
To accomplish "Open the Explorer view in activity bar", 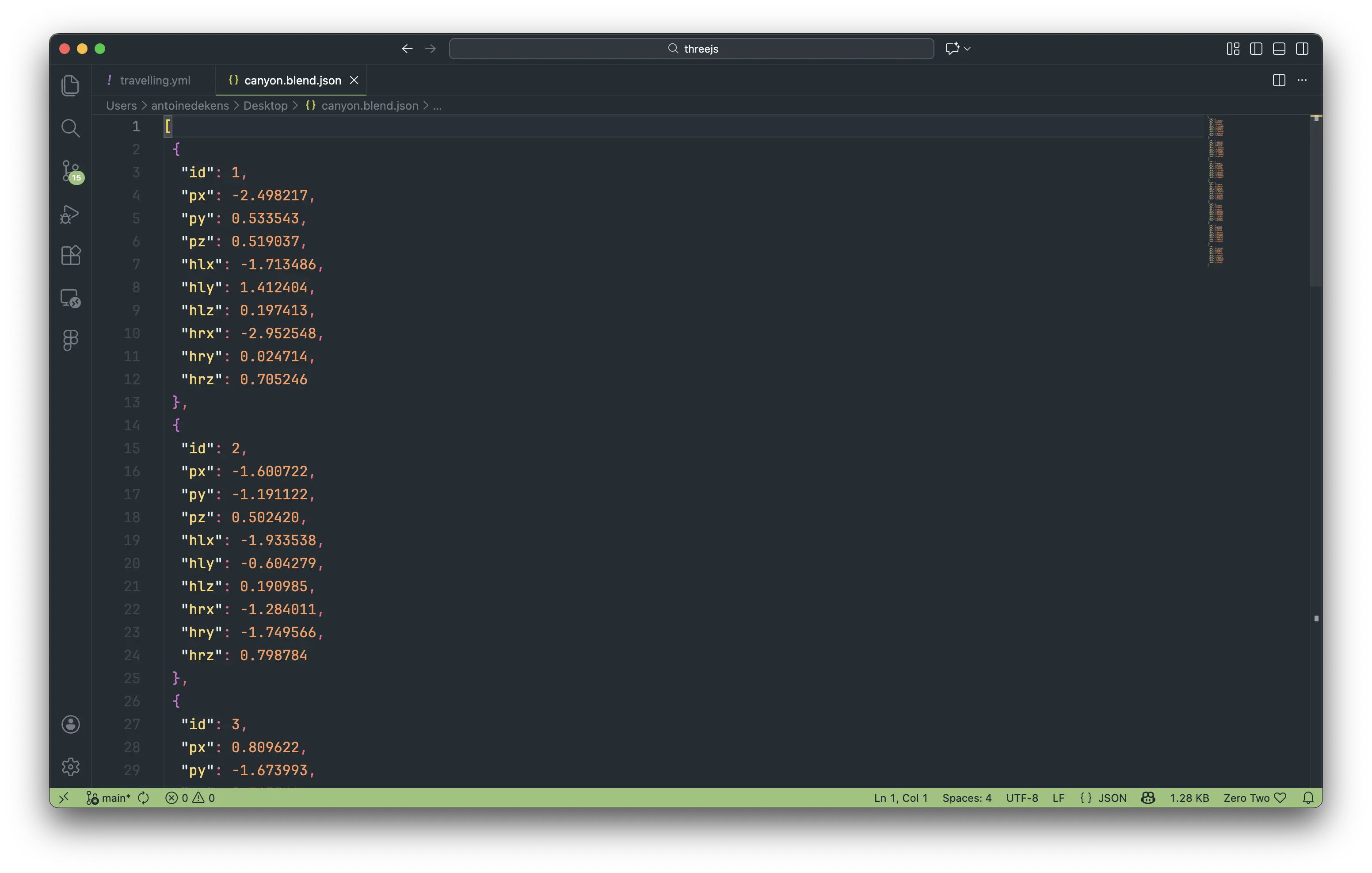I will click(x=70, y=85).
